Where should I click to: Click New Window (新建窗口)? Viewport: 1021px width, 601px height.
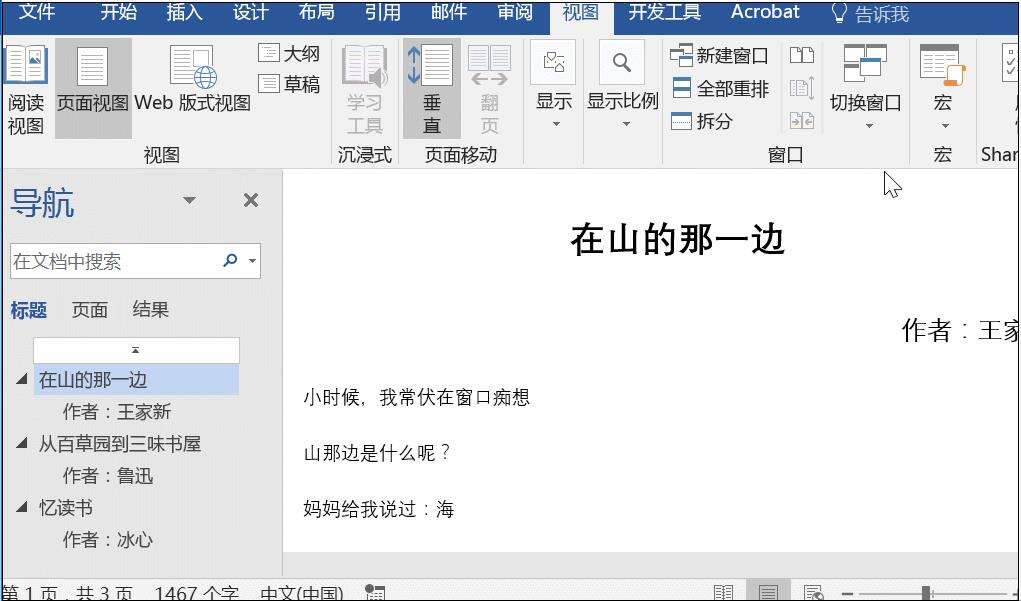[720, 56]
